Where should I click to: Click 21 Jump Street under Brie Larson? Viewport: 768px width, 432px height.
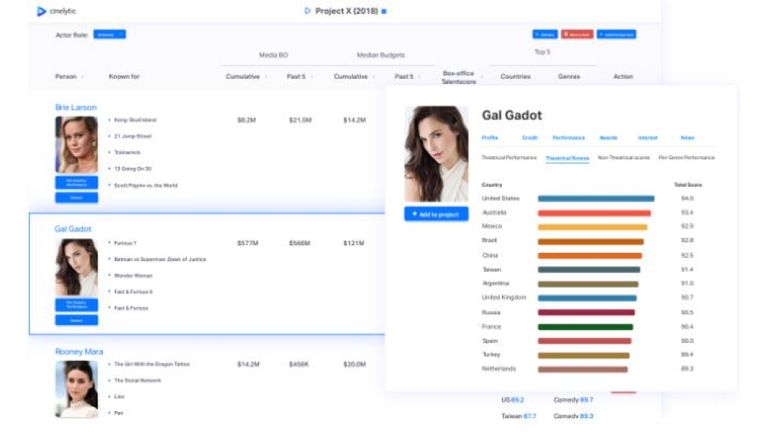tap(133, 136)
